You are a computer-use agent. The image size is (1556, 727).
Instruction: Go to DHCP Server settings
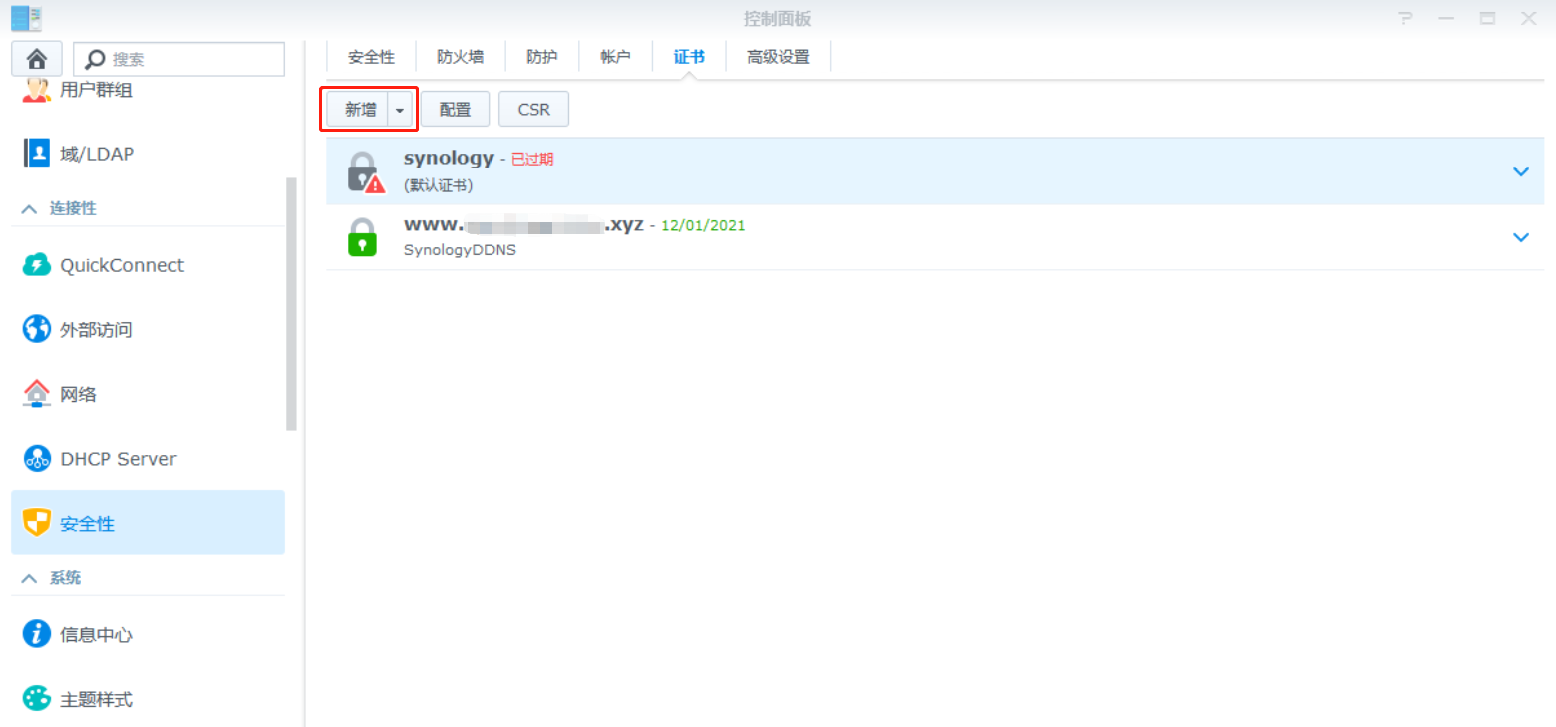point(148,459)
